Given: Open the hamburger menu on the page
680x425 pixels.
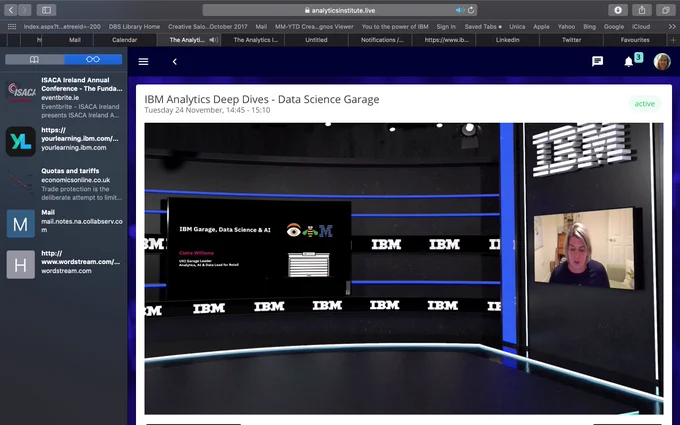Looking at the screenshot, I should tap(144, 62).
